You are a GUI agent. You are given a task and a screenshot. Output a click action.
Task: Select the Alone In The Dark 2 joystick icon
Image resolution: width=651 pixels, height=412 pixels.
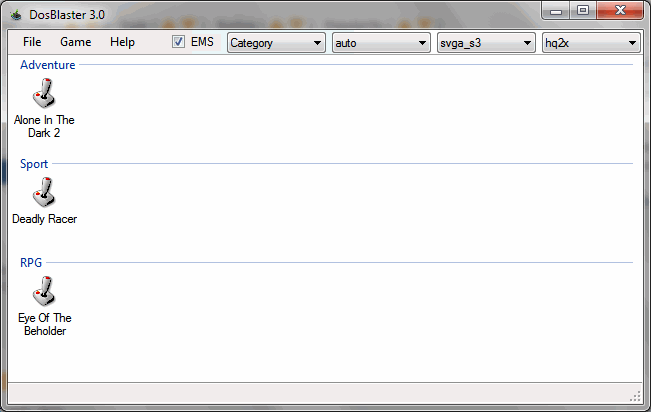pos(44,93)
